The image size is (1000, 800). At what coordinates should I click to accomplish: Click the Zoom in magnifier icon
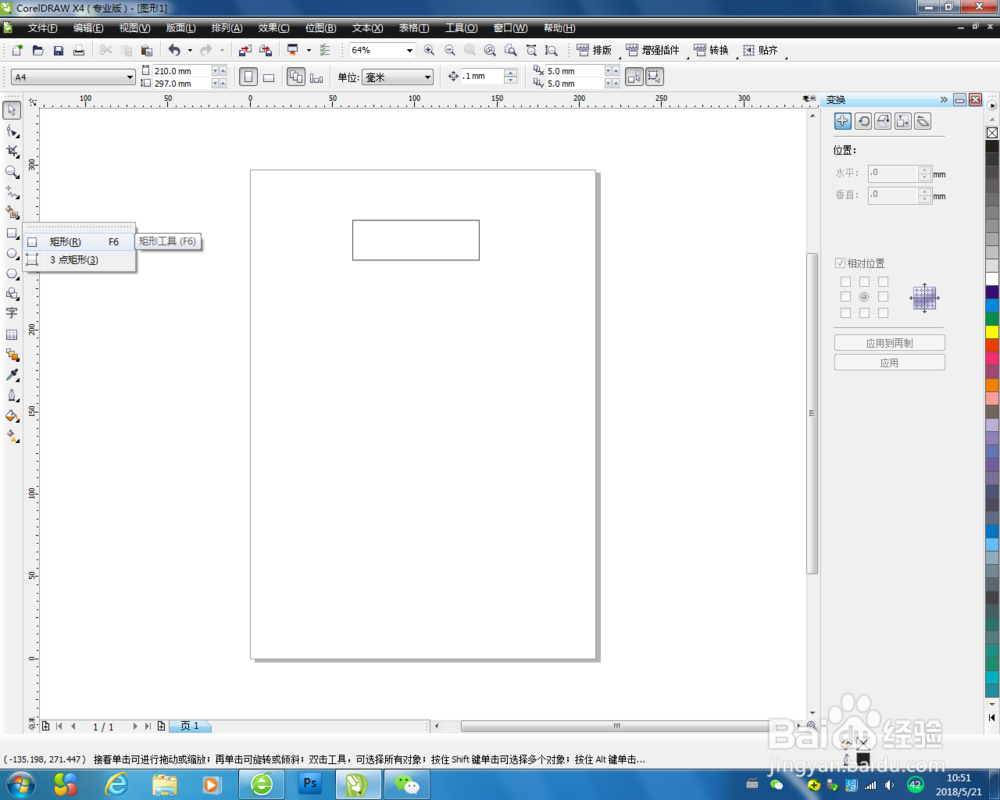point(429,50)
